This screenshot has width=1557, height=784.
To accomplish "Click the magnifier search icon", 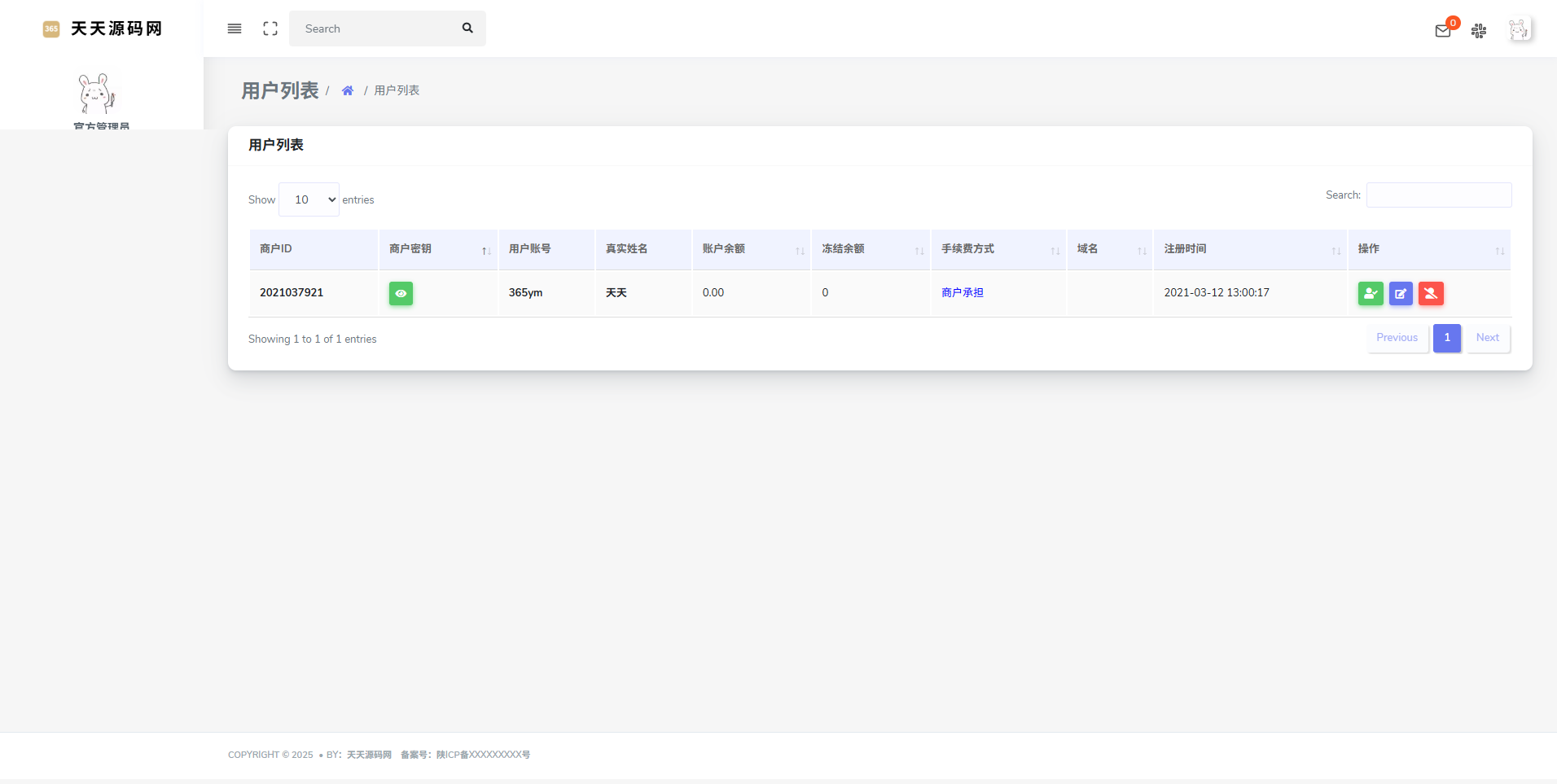I will 467,28.
